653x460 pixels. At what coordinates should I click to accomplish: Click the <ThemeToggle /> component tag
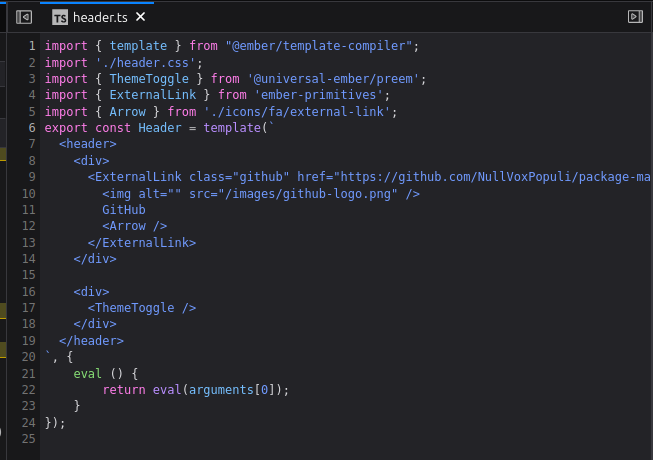142,308
